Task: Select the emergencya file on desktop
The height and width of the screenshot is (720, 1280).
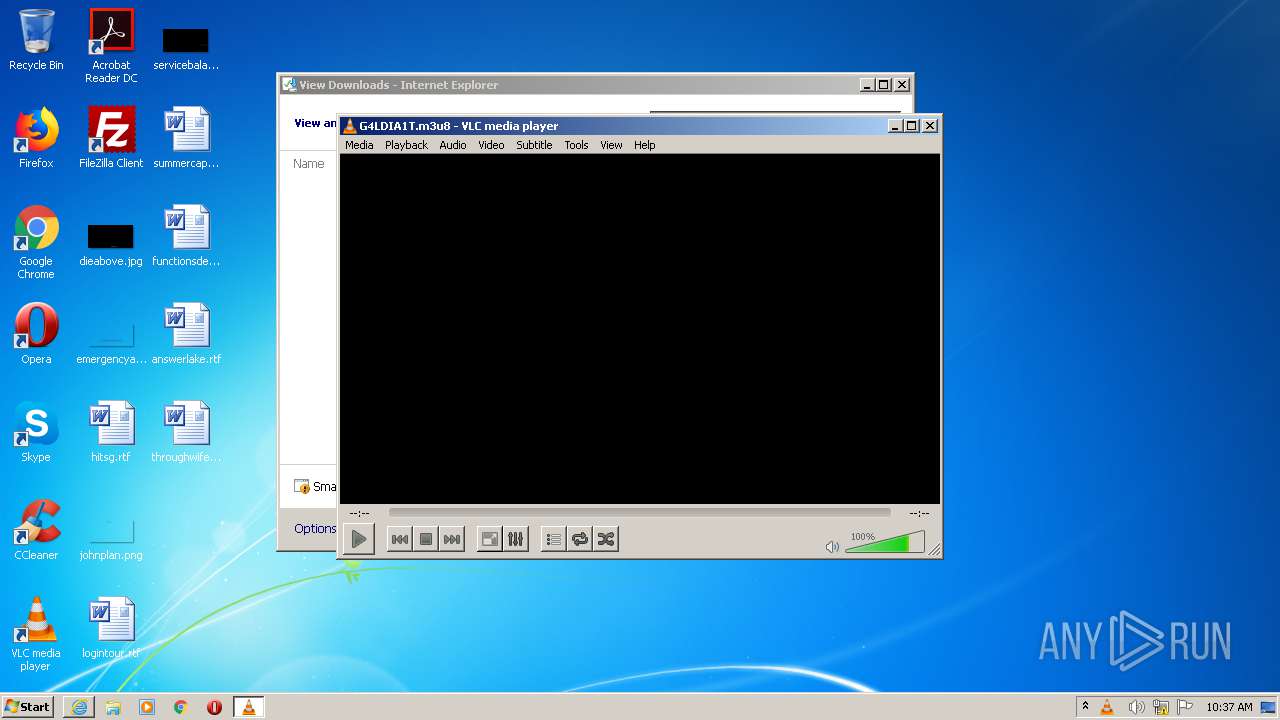Action: [111, 343]
